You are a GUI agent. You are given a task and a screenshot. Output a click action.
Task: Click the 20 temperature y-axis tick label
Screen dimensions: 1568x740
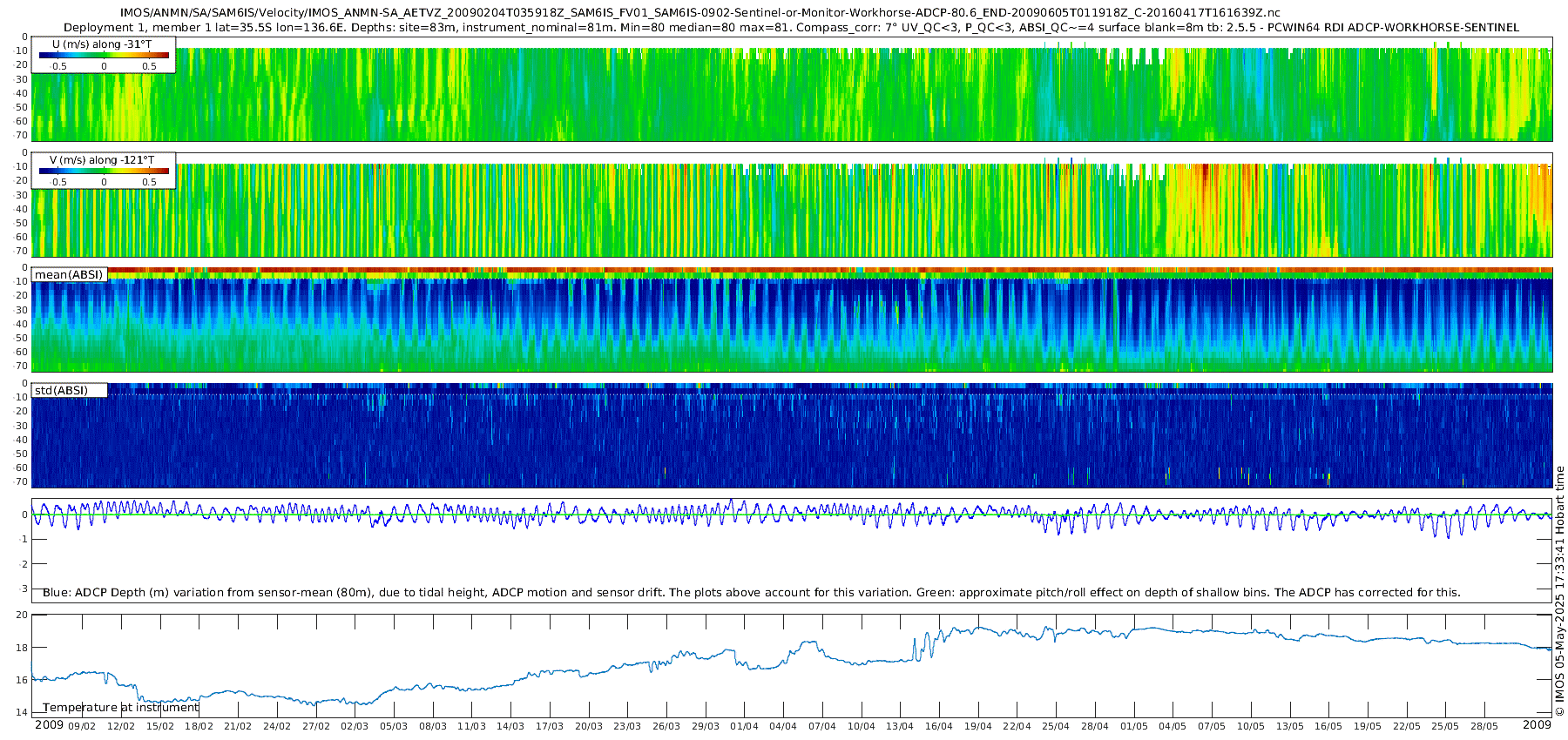pos(22,615)
